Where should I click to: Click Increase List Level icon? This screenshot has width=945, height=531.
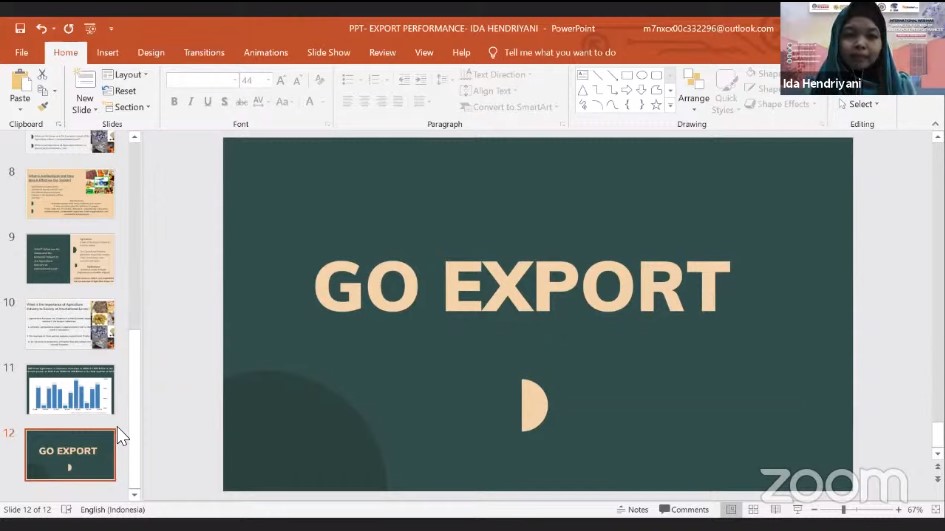pos(421,80)
